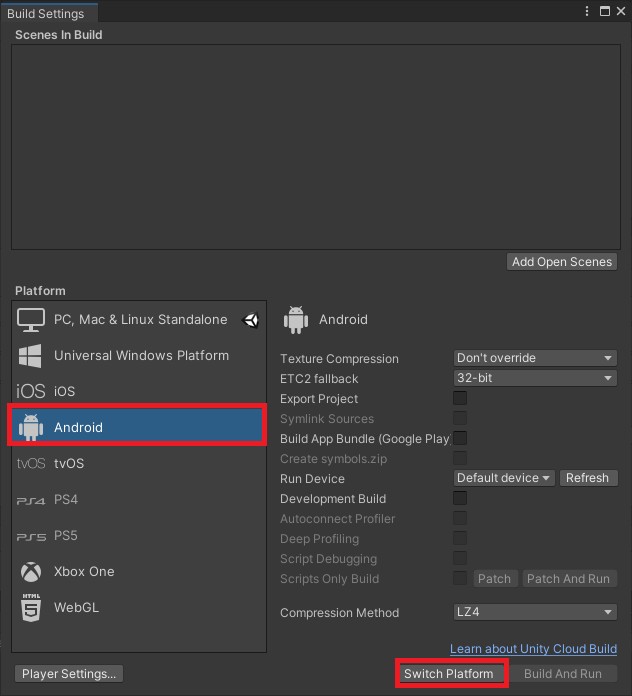Image resolution: width=632 pixels, height=696 pixels.
Task: Close the Build Settings window
Action: point(621,11)
